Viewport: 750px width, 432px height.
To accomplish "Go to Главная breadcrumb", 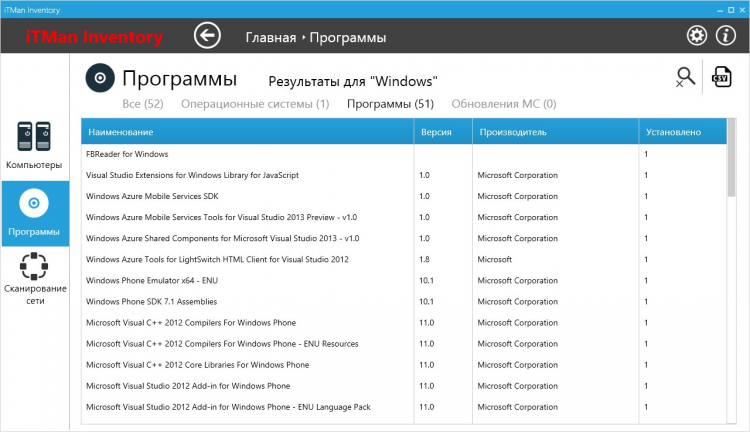I will 271,37.
